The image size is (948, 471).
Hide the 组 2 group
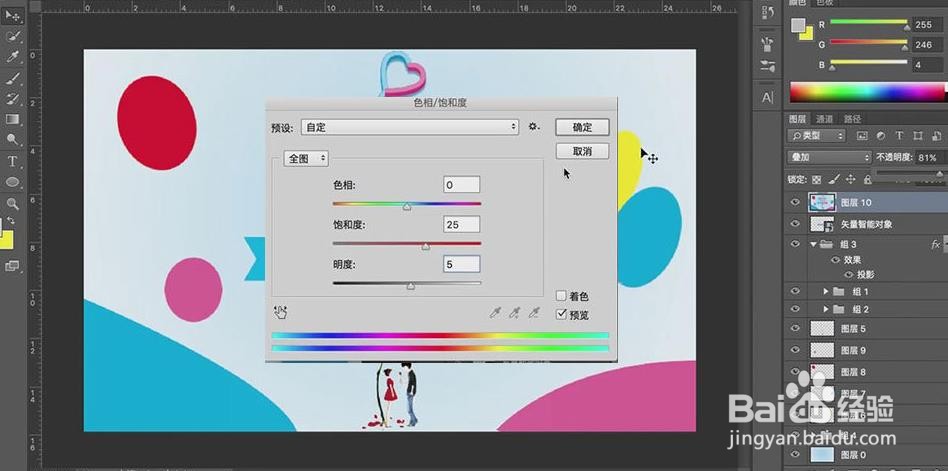click(795, 309)
